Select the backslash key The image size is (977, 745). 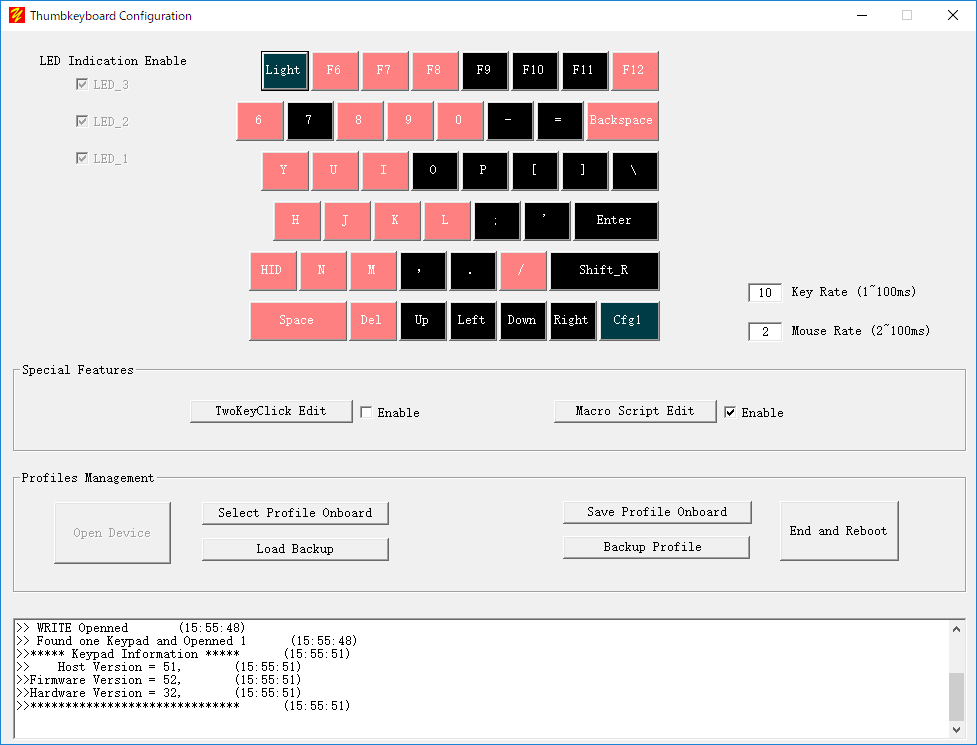pos(634,171)
